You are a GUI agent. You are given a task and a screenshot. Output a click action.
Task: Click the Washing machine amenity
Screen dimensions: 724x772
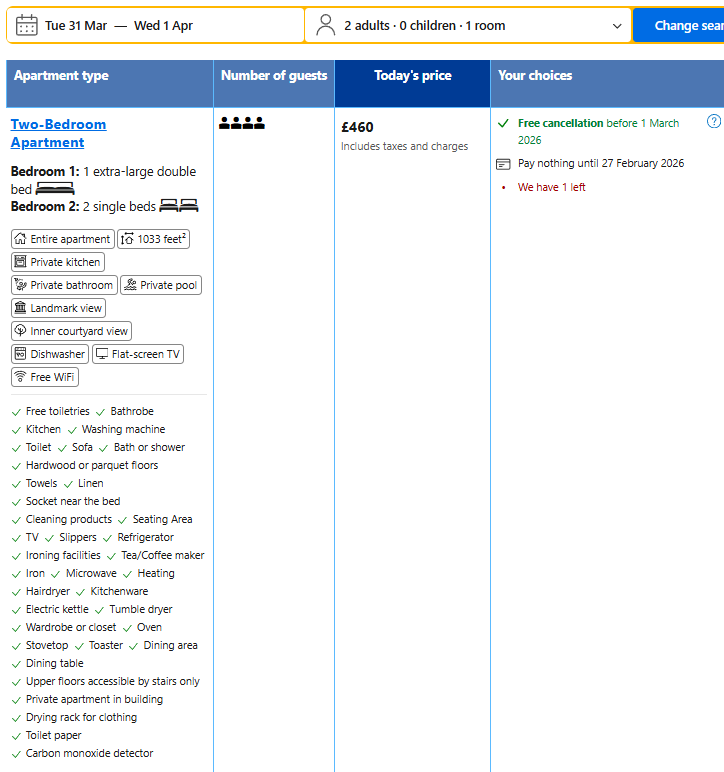click(x=124, y=429)
